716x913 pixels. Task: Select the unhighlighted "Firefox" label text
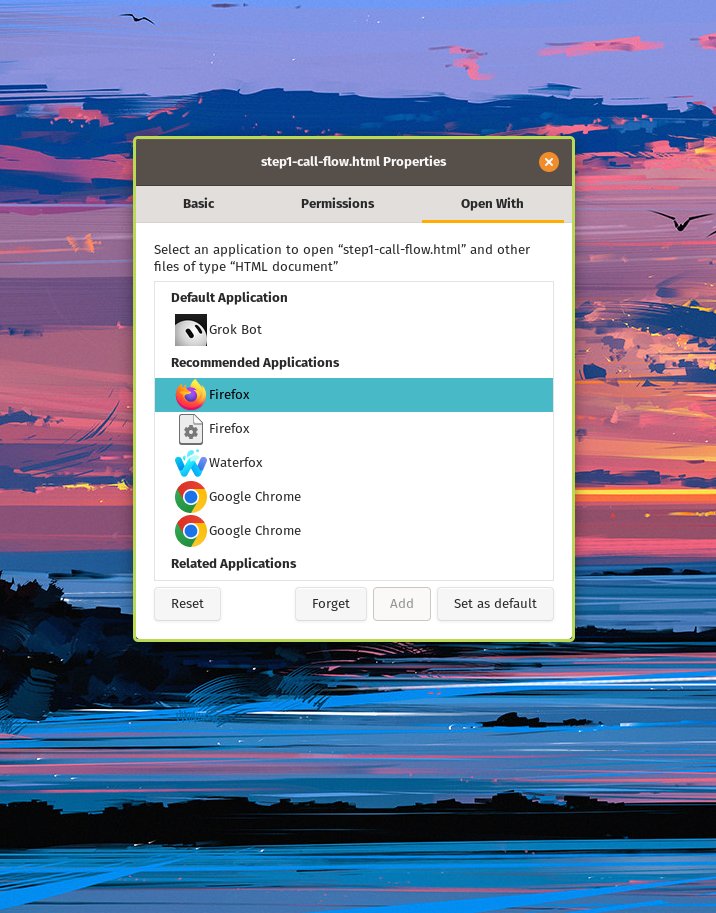[x=229, y=429]
